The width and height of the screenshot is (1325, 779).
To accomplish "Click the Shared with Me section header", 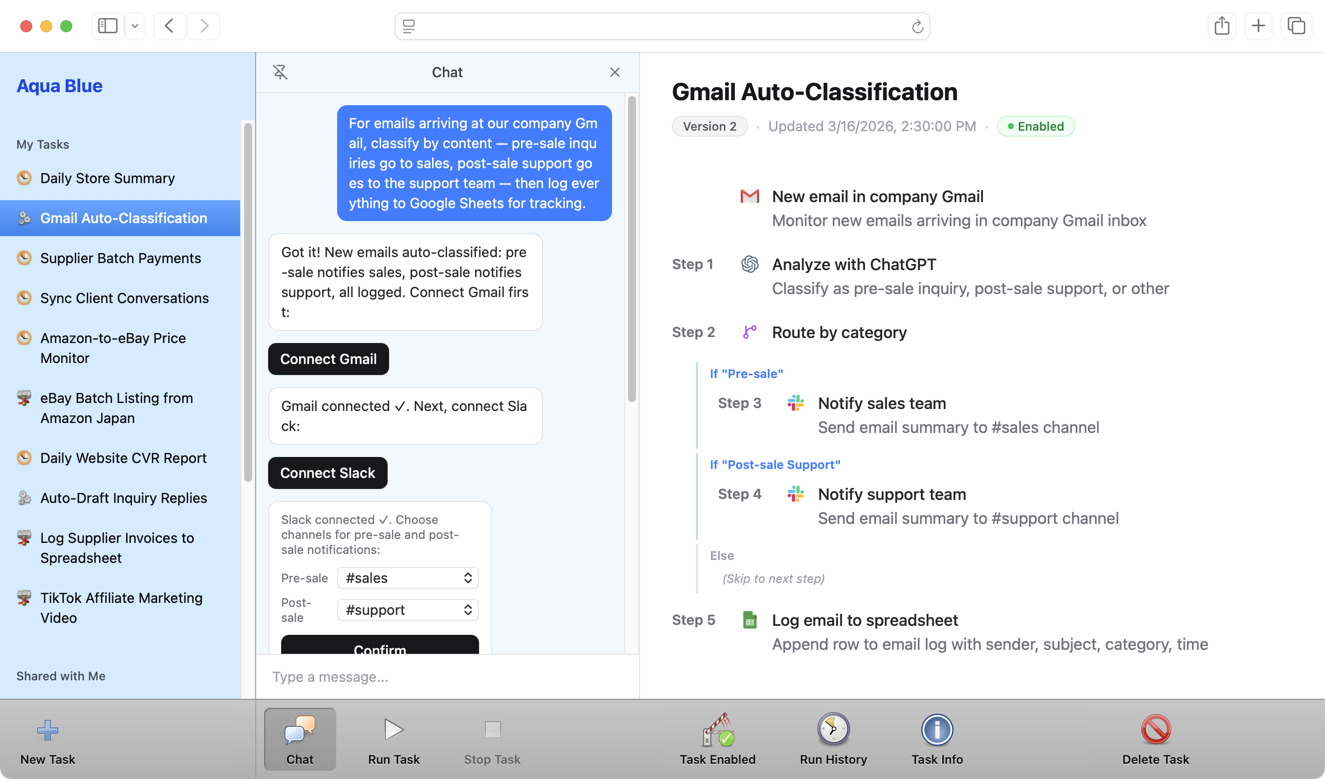I will click(61, 676).
